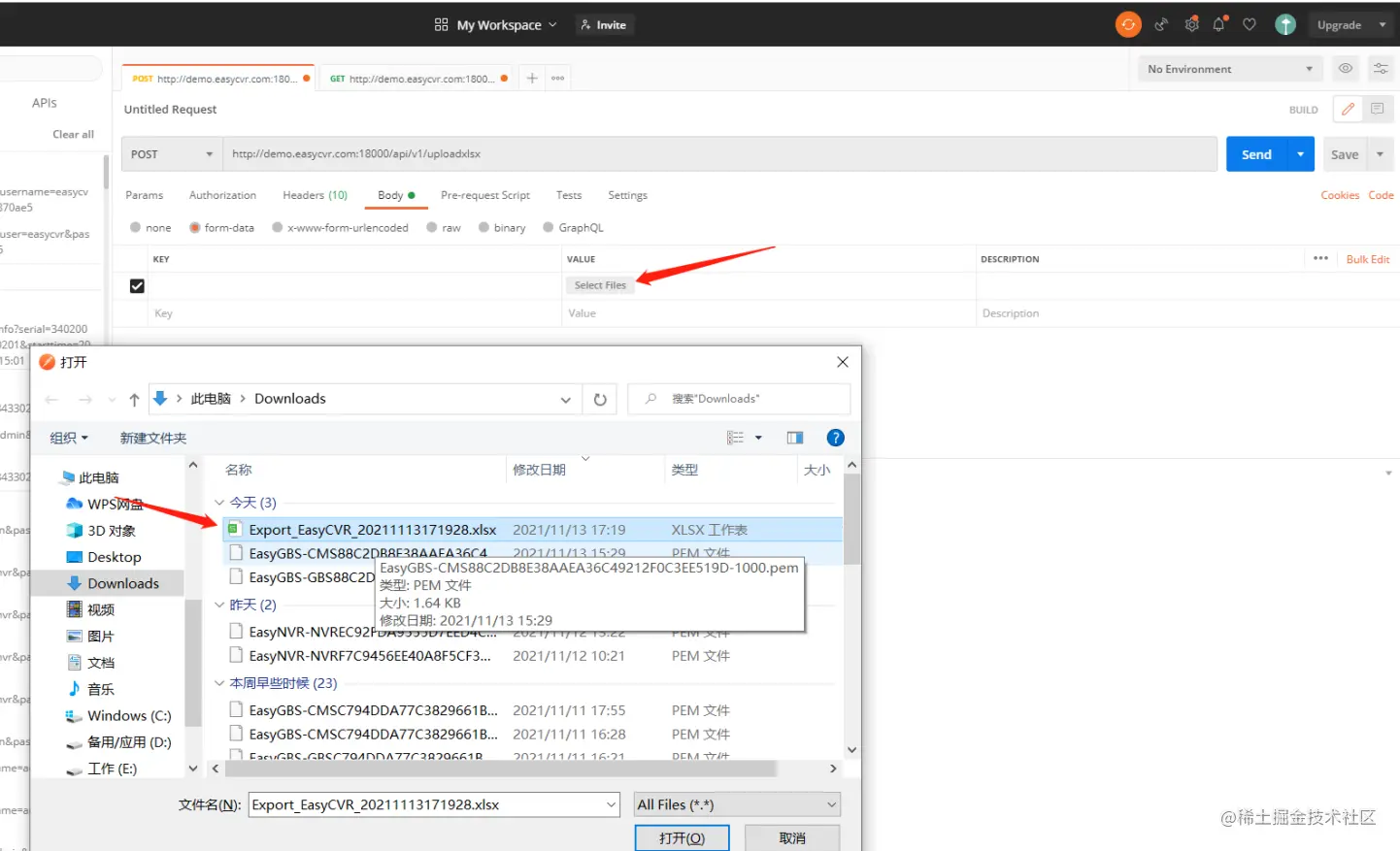Select the form-data body type
The width and height of the screenshot is (1400, 851).
point(195,228)
